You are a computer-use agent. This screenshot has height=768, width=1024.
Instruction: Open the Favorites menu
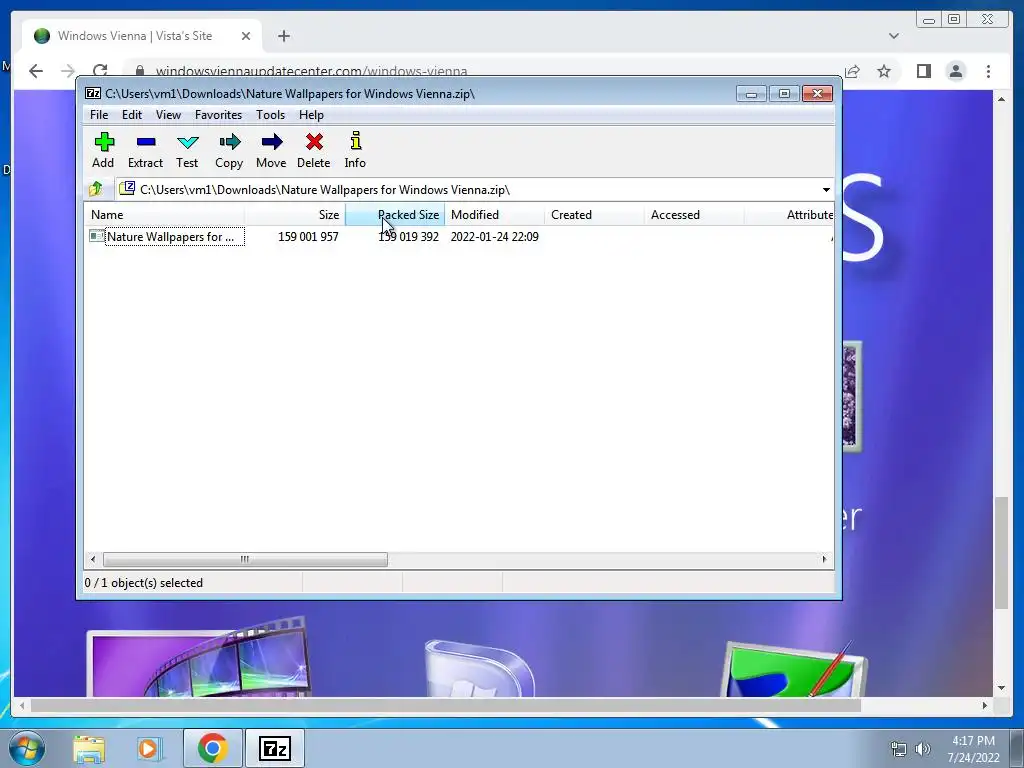click(x=218, y=115)
